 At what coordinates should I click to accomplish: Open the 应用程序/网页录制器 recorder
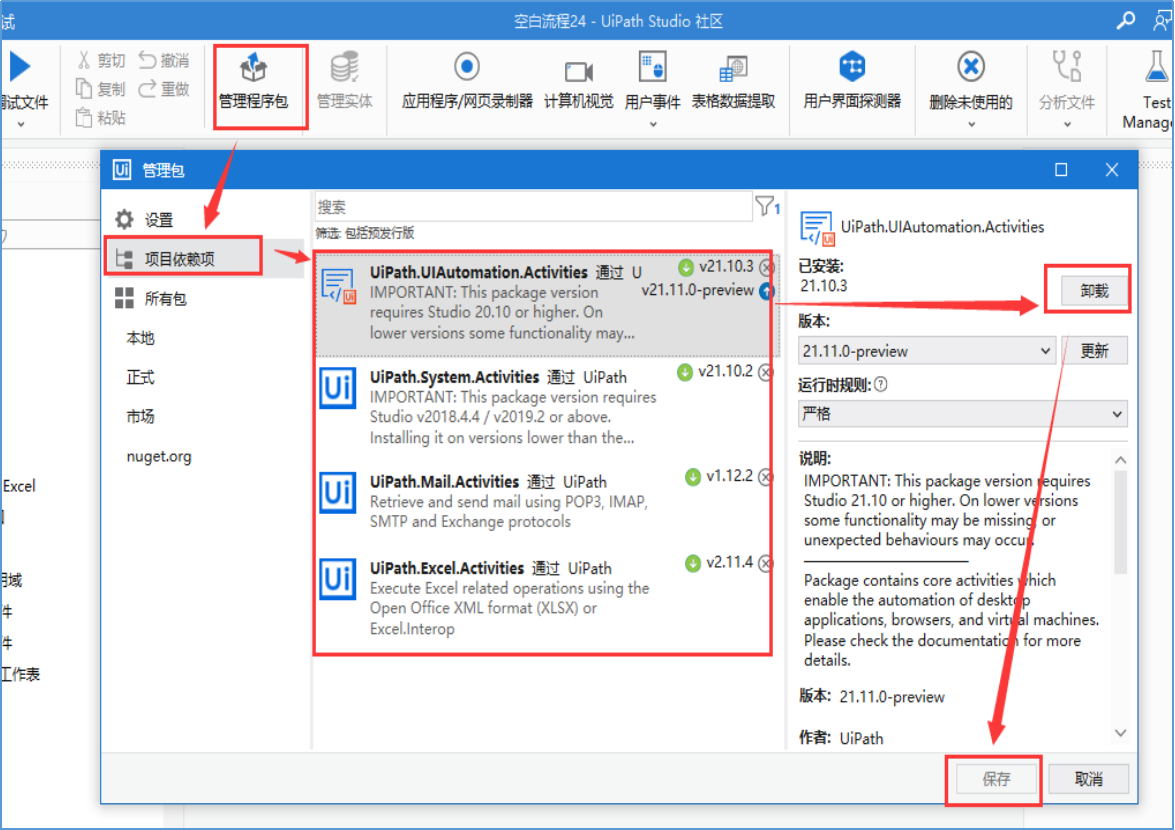467,81
